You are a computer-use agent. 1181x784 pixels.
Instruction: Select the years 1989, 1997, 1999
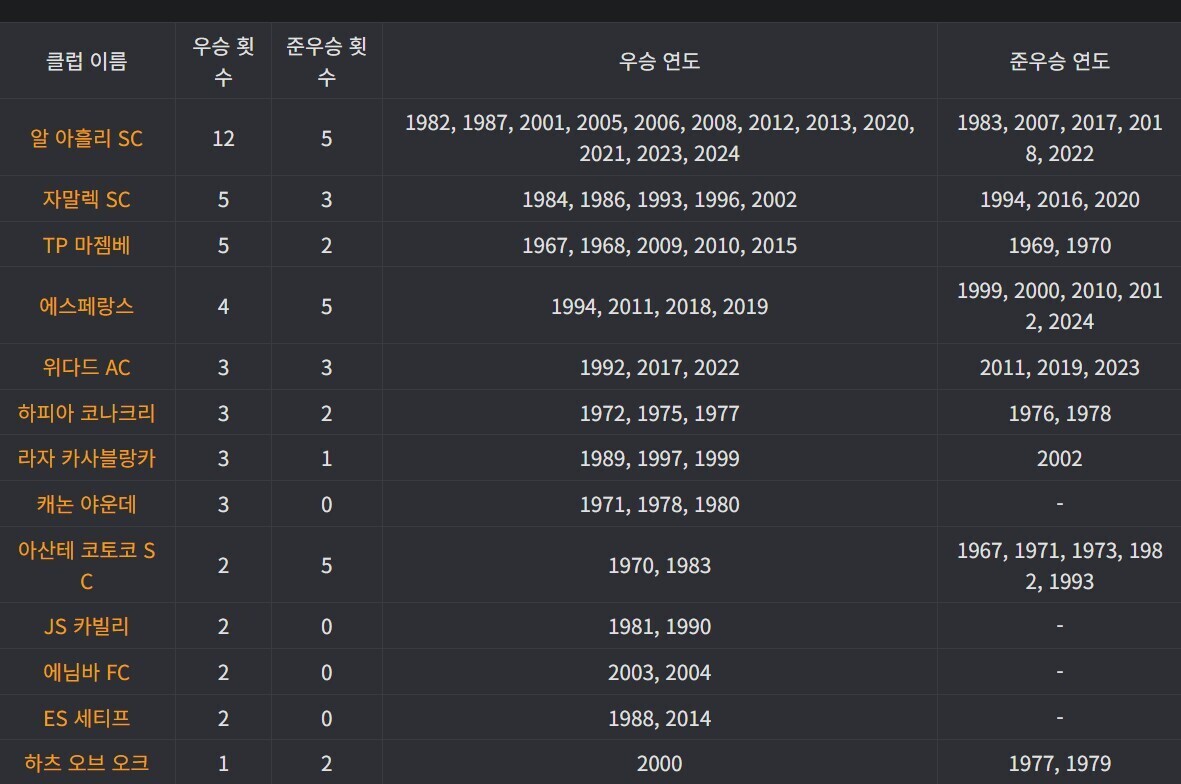(x=660, y=459)
